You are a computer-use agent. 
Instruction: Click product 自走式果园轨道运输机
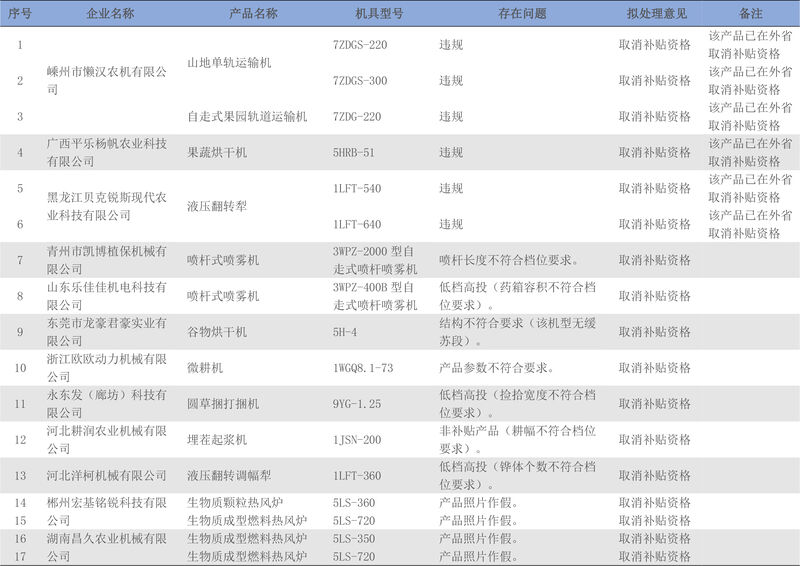pyautogui.click(x=247, y=117)
